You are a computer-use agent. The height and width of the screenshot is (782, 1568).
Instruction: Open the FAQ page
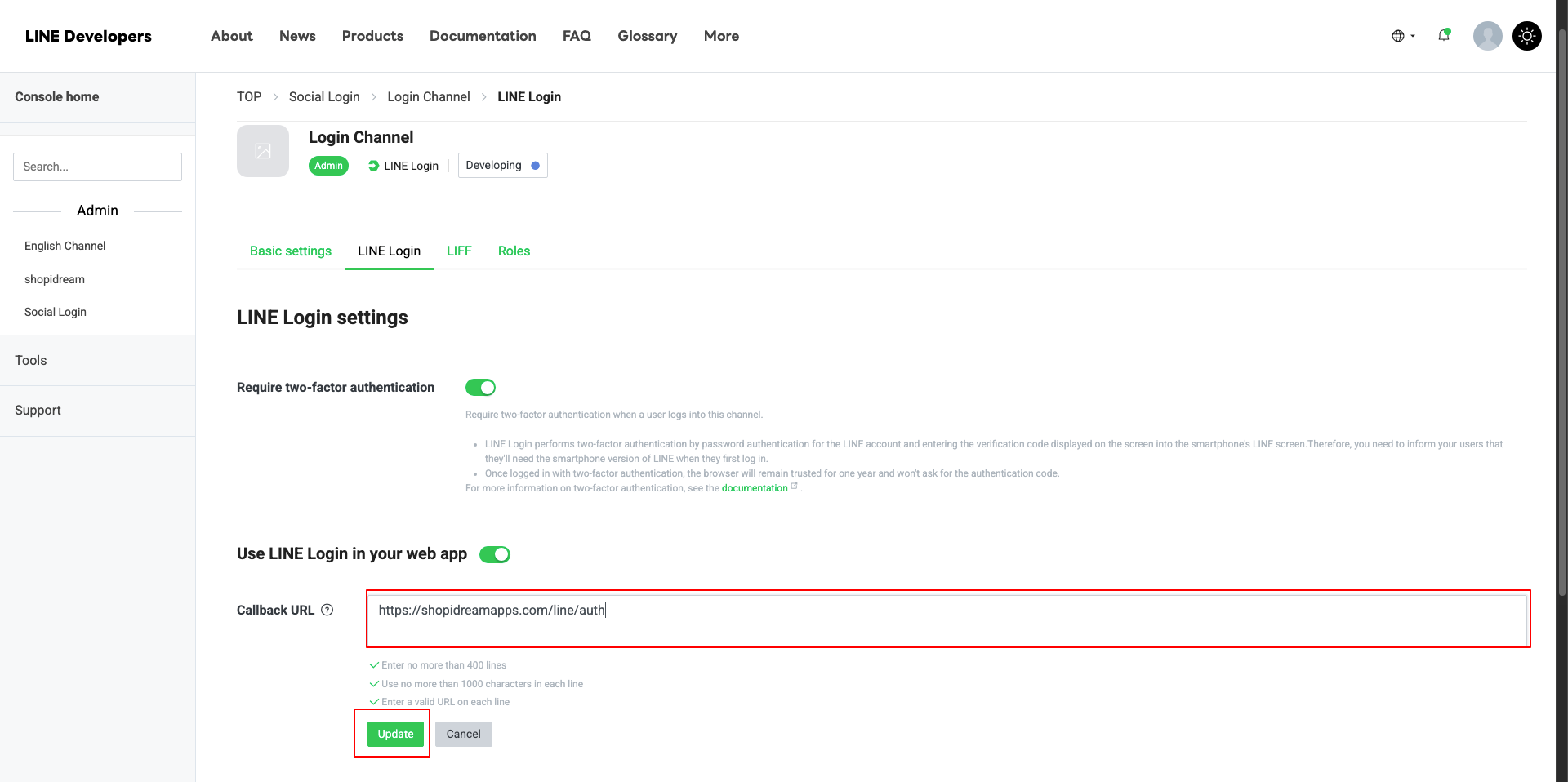tap(577, 36)
